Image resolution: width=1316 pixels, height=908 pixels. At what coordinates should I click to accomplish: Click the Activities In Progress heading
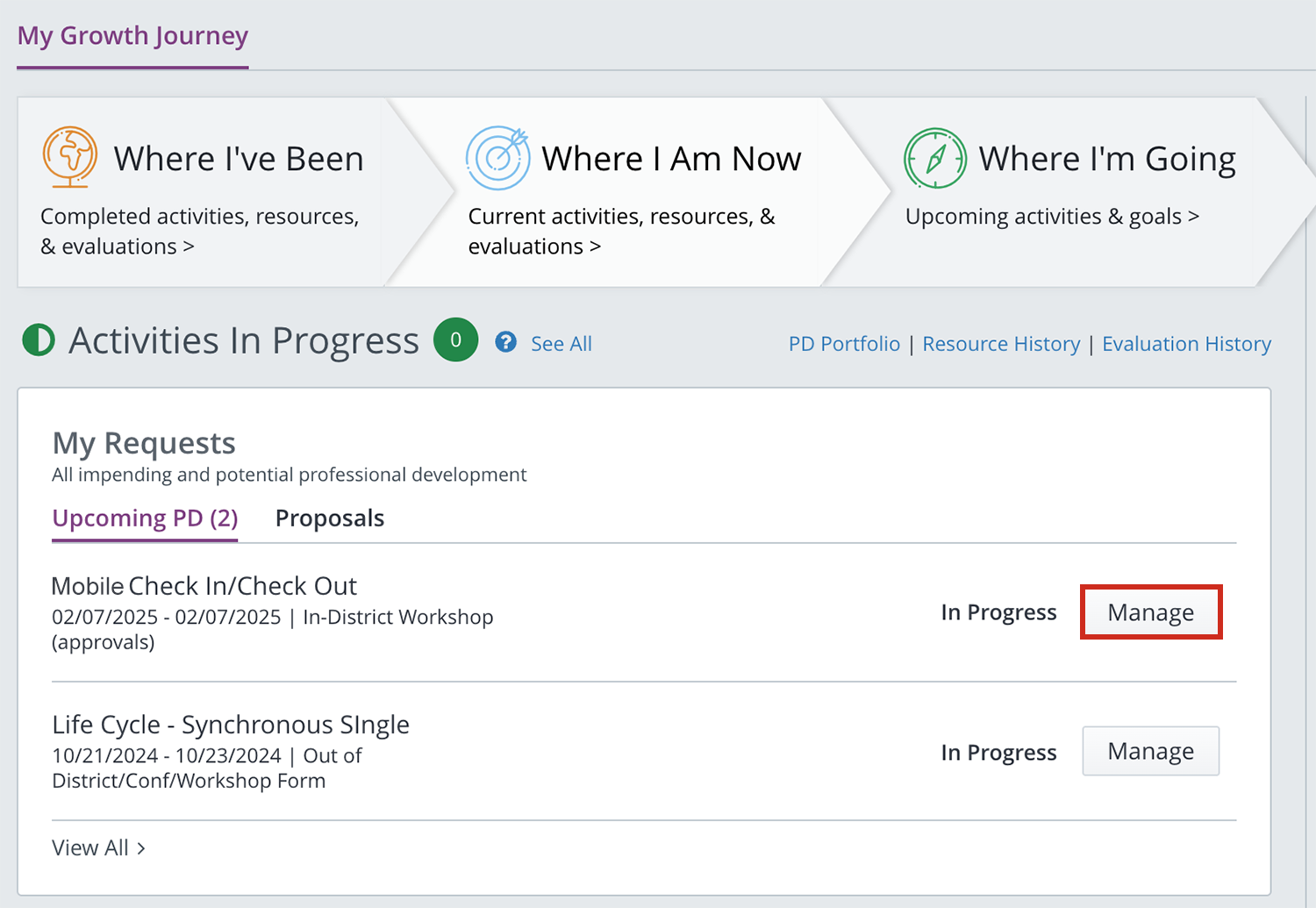[244, 340]
